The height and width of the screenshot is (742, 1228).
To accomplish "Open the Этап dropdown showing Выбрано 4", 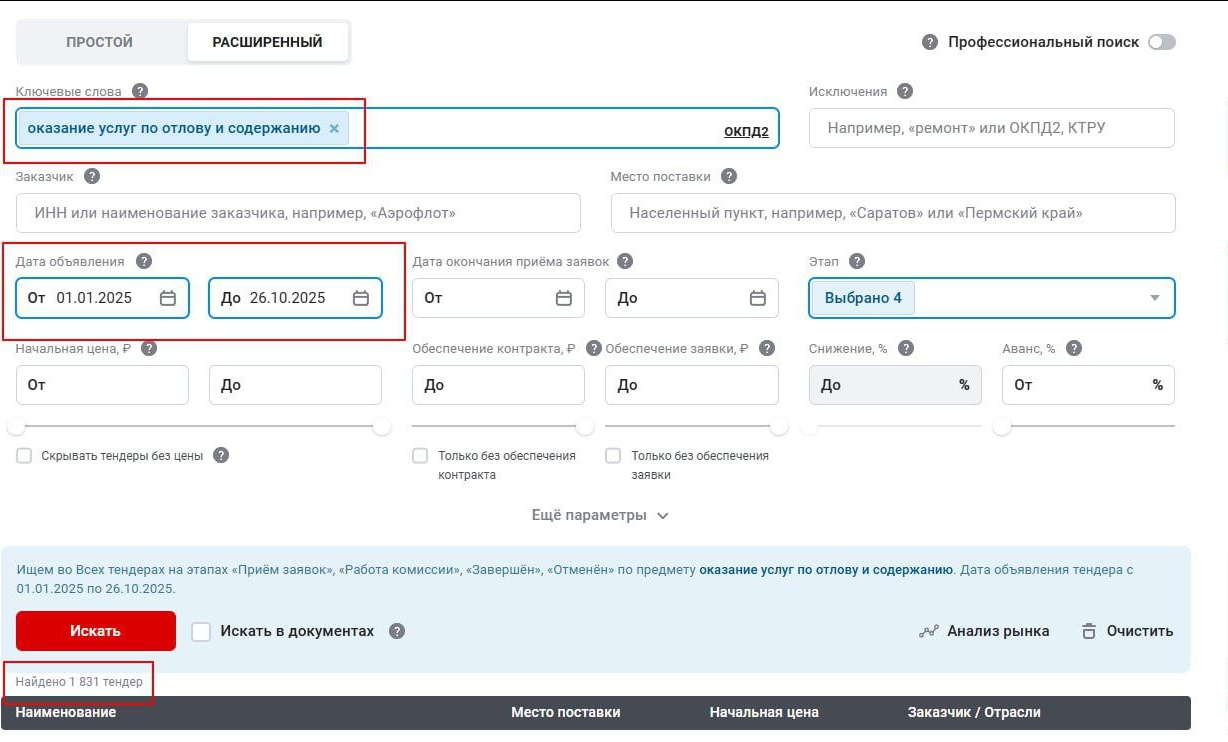I will [1154, 298].
